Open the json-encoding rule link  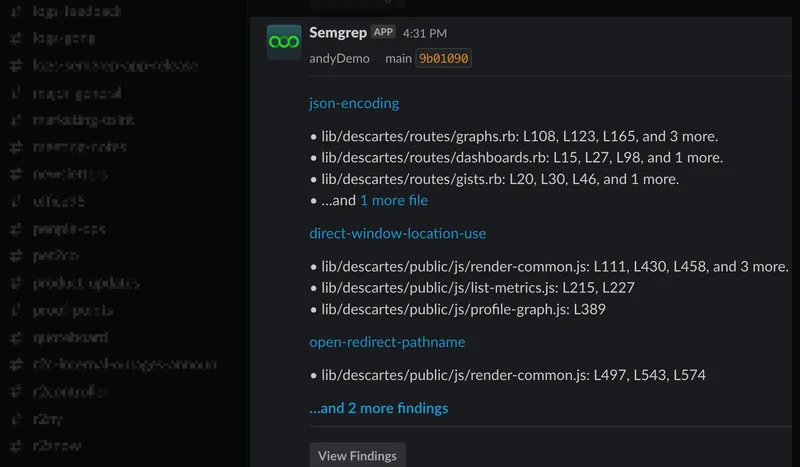pyautogui.click(x=354, y=103)
